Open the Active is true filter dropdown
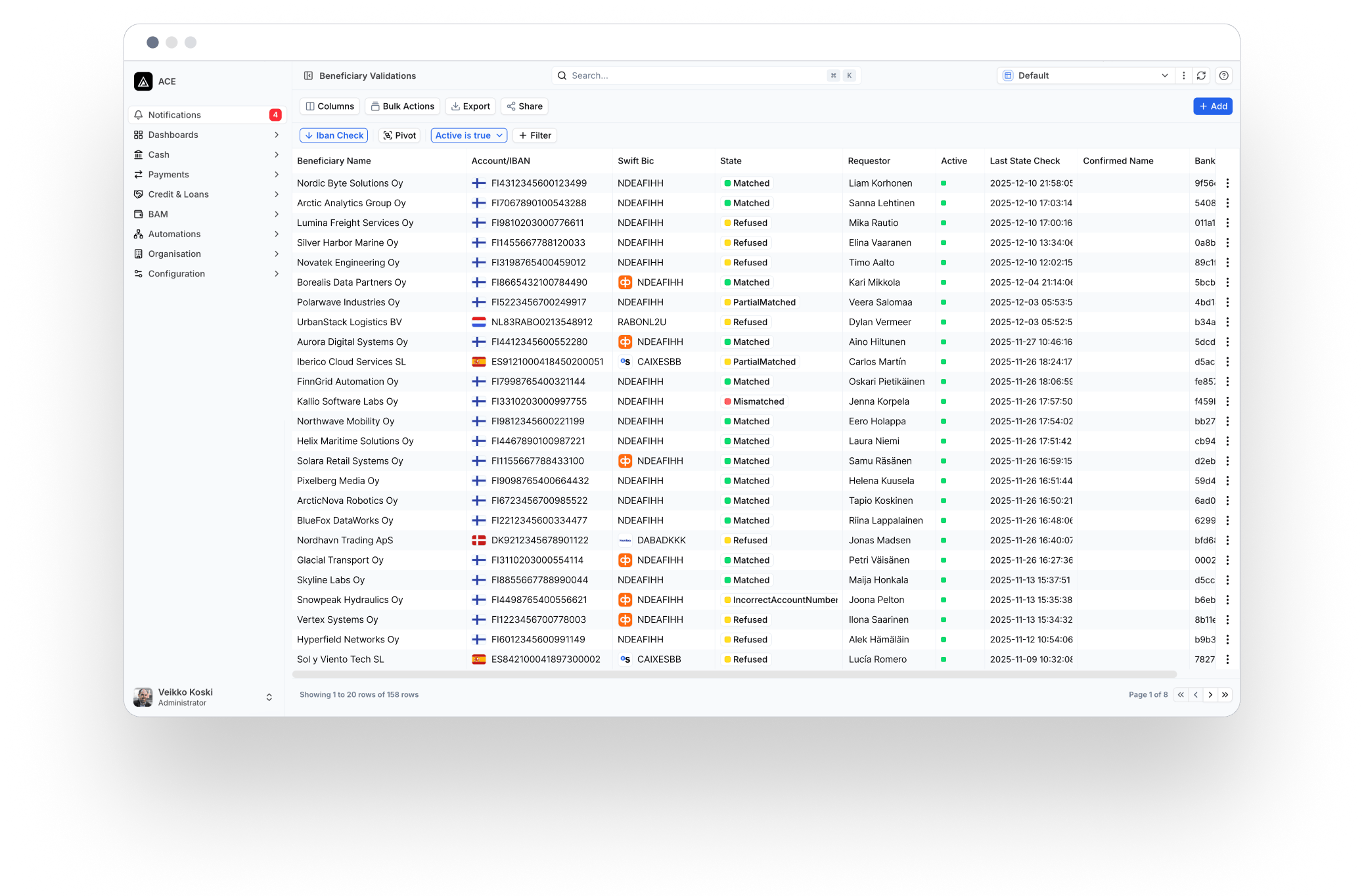This screenshot has height=896, width=1364. 469,135
